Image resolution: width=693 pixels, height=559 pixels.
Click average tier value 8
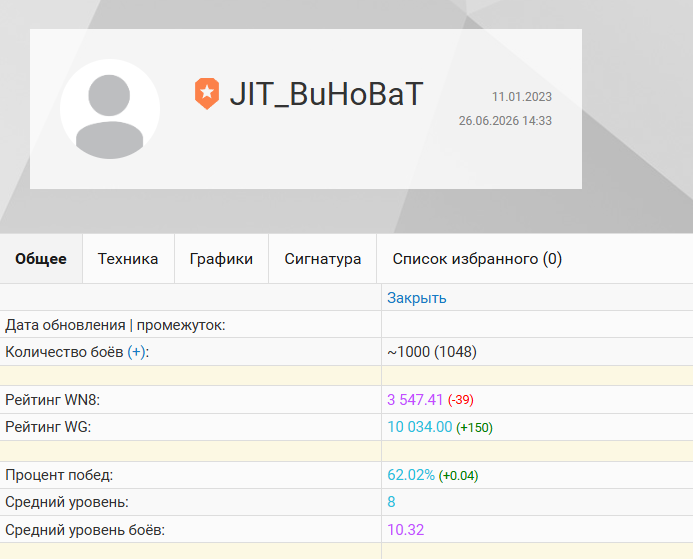[391, 502]
